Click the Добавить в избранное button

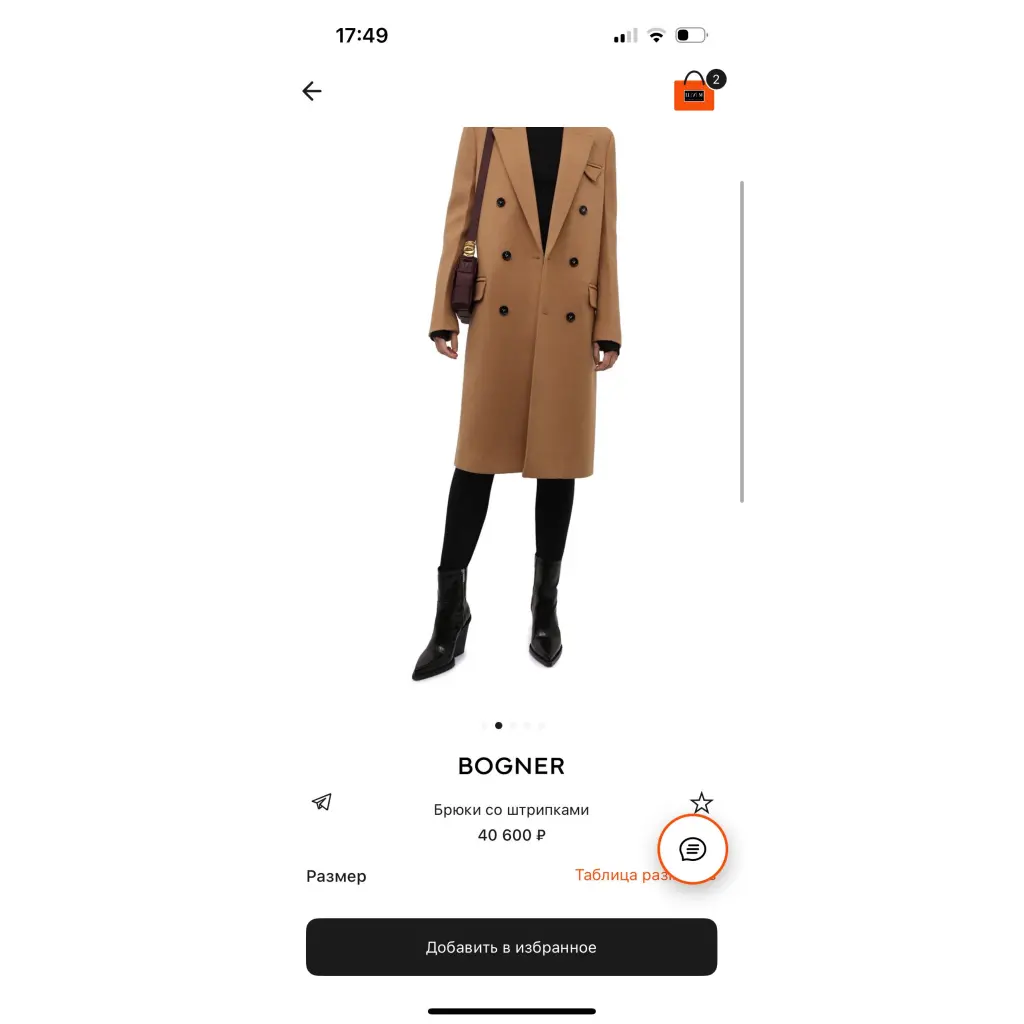pyautogui.click(x=511, y=947)
